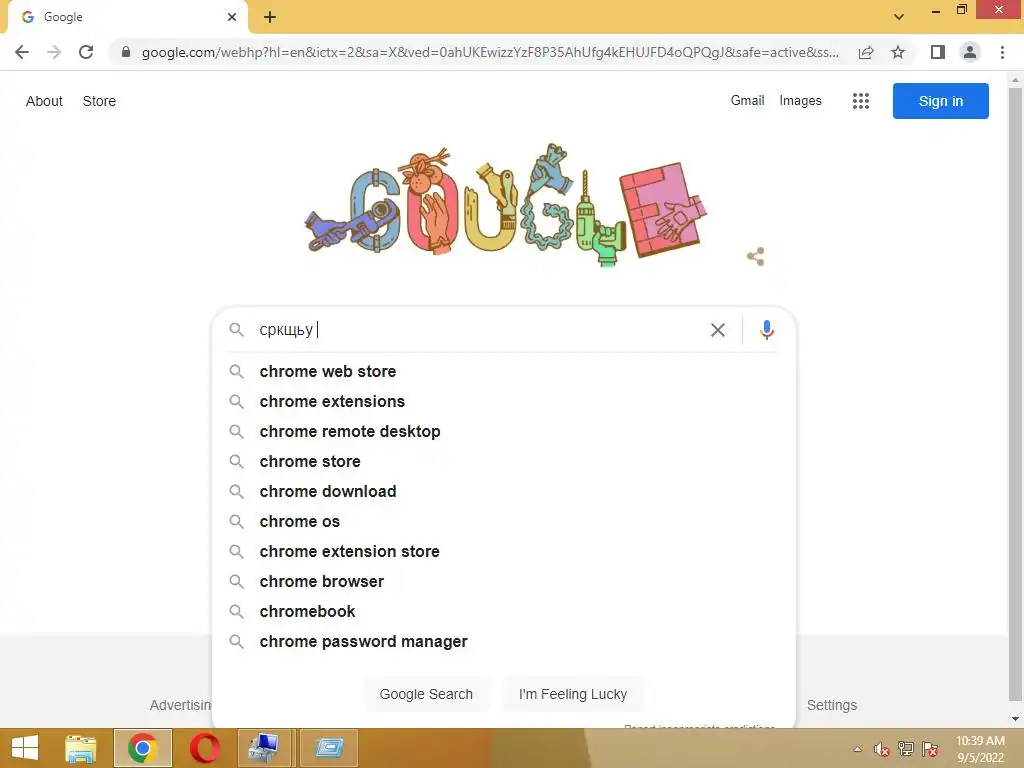
Task: Select suggestion chromebook
Action: coord(504,612)
